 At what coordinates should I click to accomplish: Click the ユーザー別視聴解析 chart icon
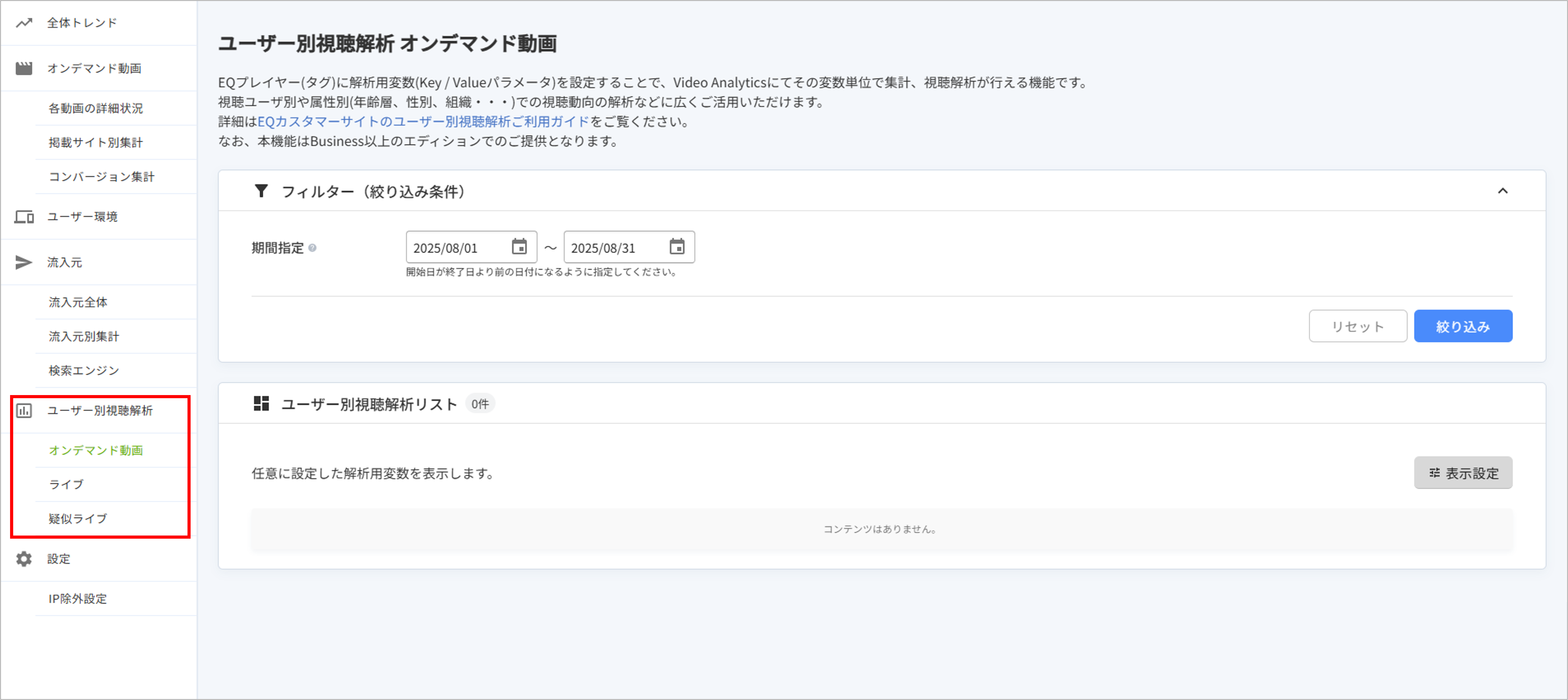24,411
